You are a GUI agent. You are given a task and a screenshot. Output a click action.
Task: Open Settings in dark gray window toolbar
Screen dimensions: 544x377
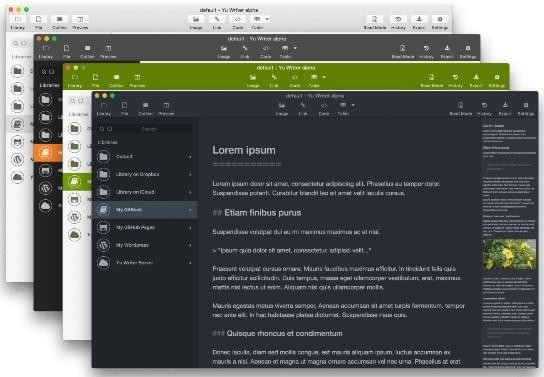click(x=468, y=48)
